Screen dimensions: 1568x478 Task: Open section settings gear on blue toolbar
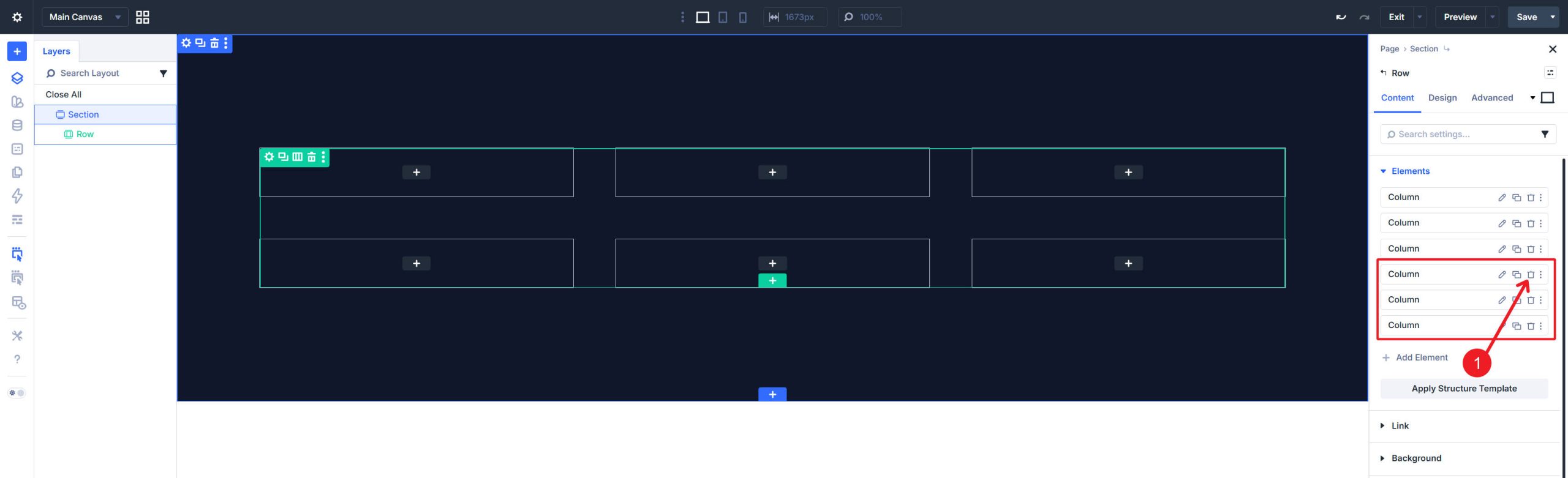point(186,43)
